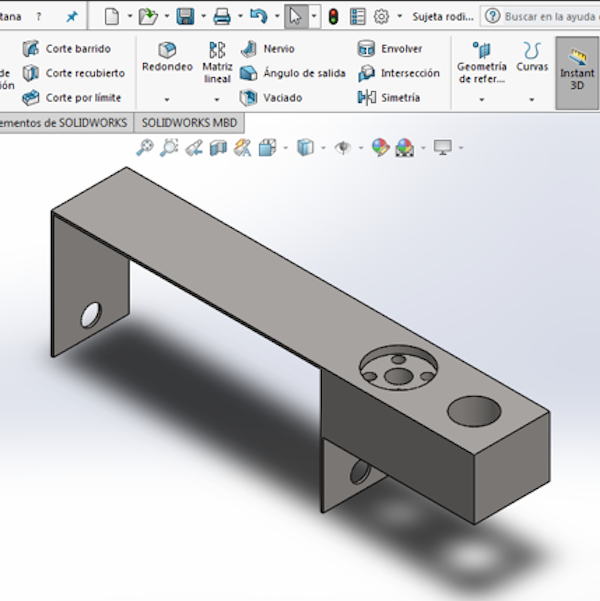The width and height of the screenshot is (600, 601).
Task: Select the Nervio rib tool
Action: (x=267, y=49)
